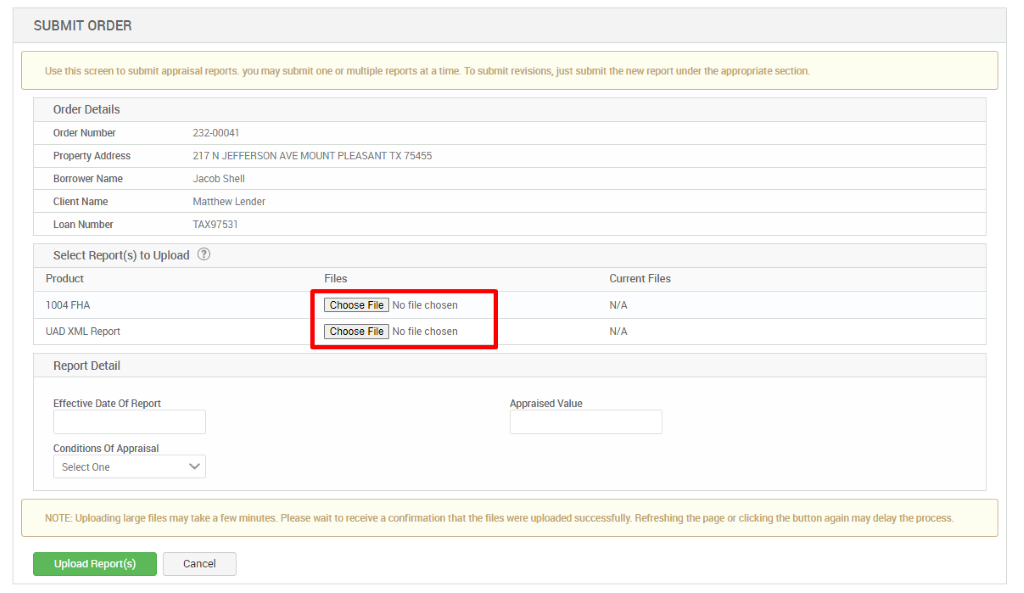Click the Effective Date Of Report field
1024x593 pixels.
[129, 421]
